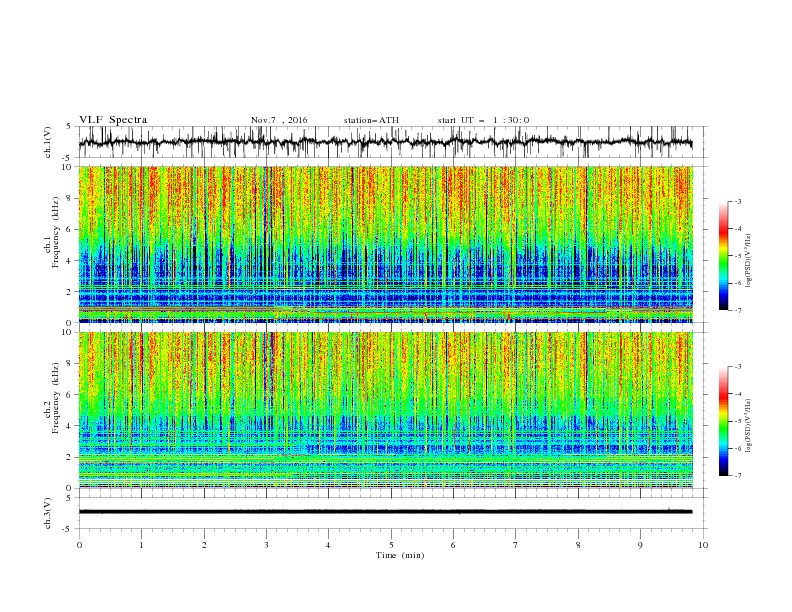Click the time axis tick label "10"
This screenshot has height=612, width=792.
click(x=703, y=545)
